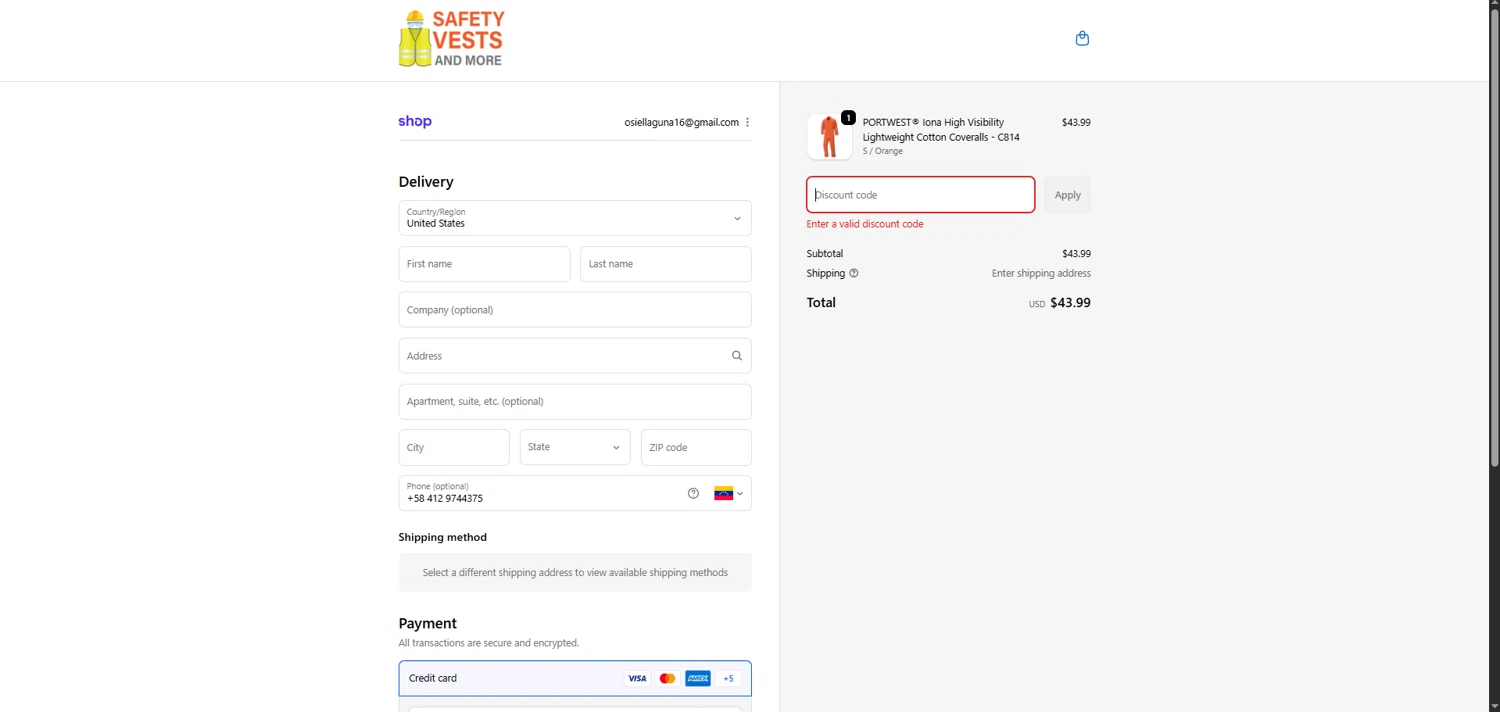This screenshot has width=1500, height=712.
Task: Click the Visa card icon
Action: point(637,678)
